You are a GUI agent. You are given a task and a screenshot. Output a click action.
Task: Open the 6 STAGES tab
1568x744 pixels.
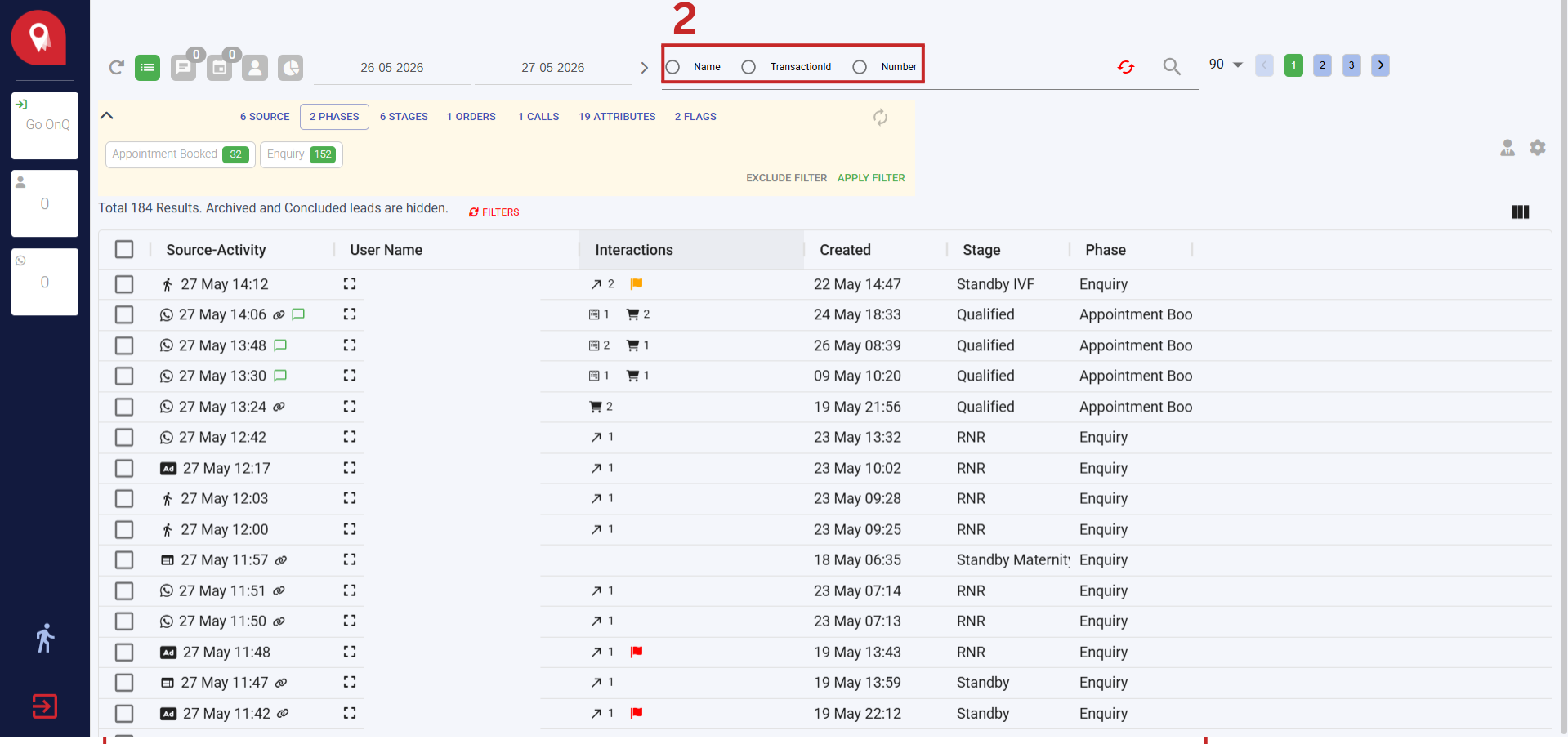click(404, 117)
